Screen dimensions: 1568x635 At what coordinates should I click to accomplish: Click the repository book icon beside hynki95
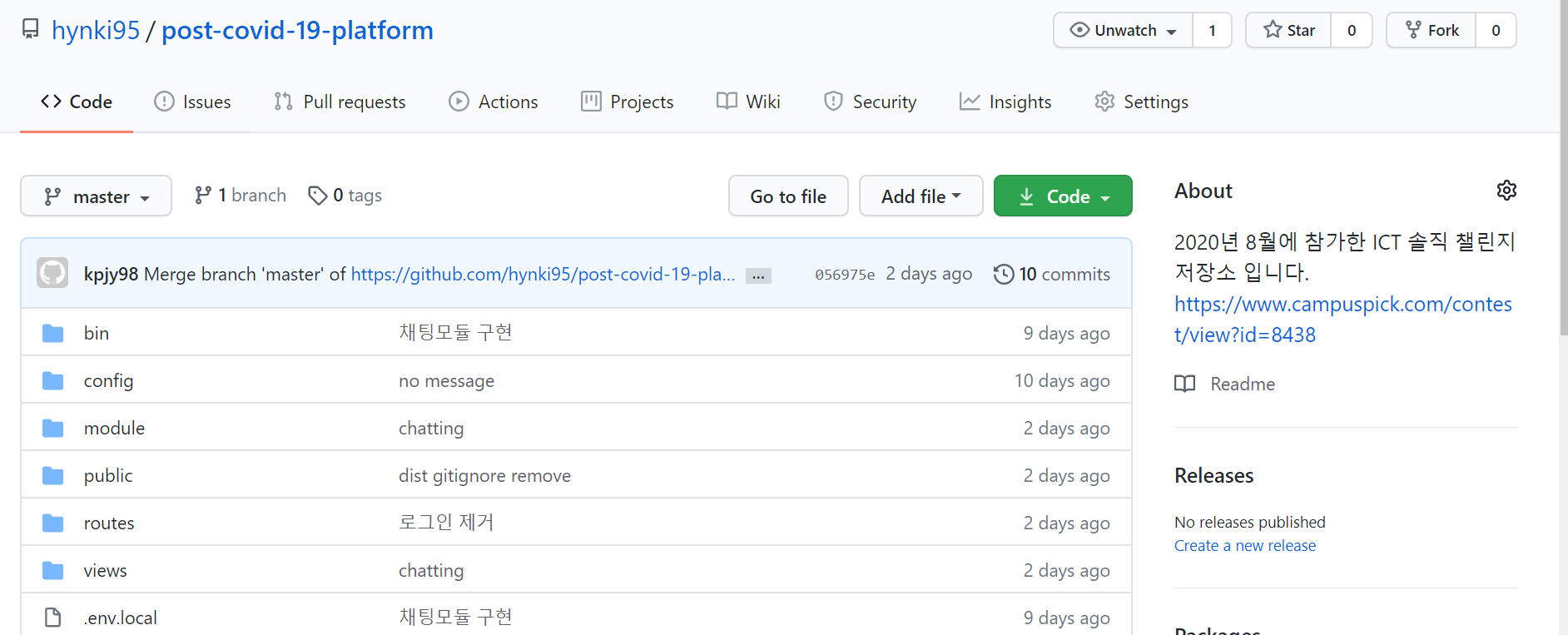coord(31,29)
